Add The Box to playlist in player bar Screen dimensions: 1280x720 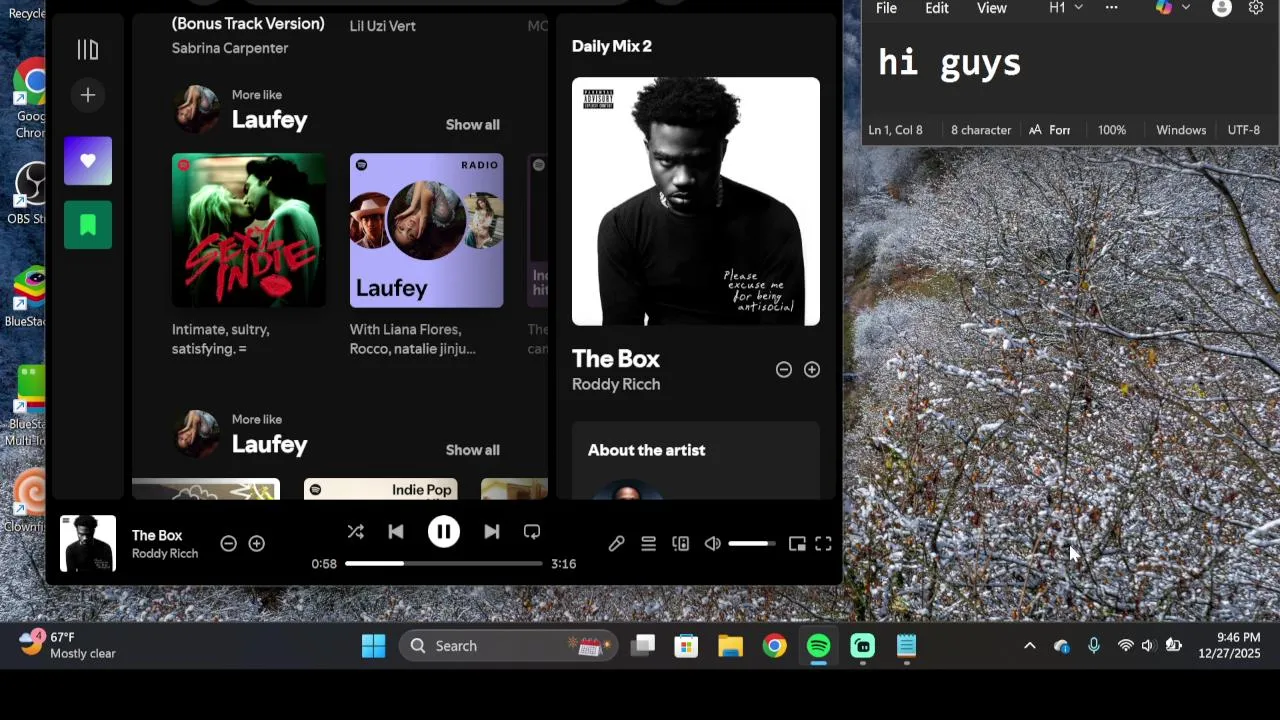[x=257, y=544]
